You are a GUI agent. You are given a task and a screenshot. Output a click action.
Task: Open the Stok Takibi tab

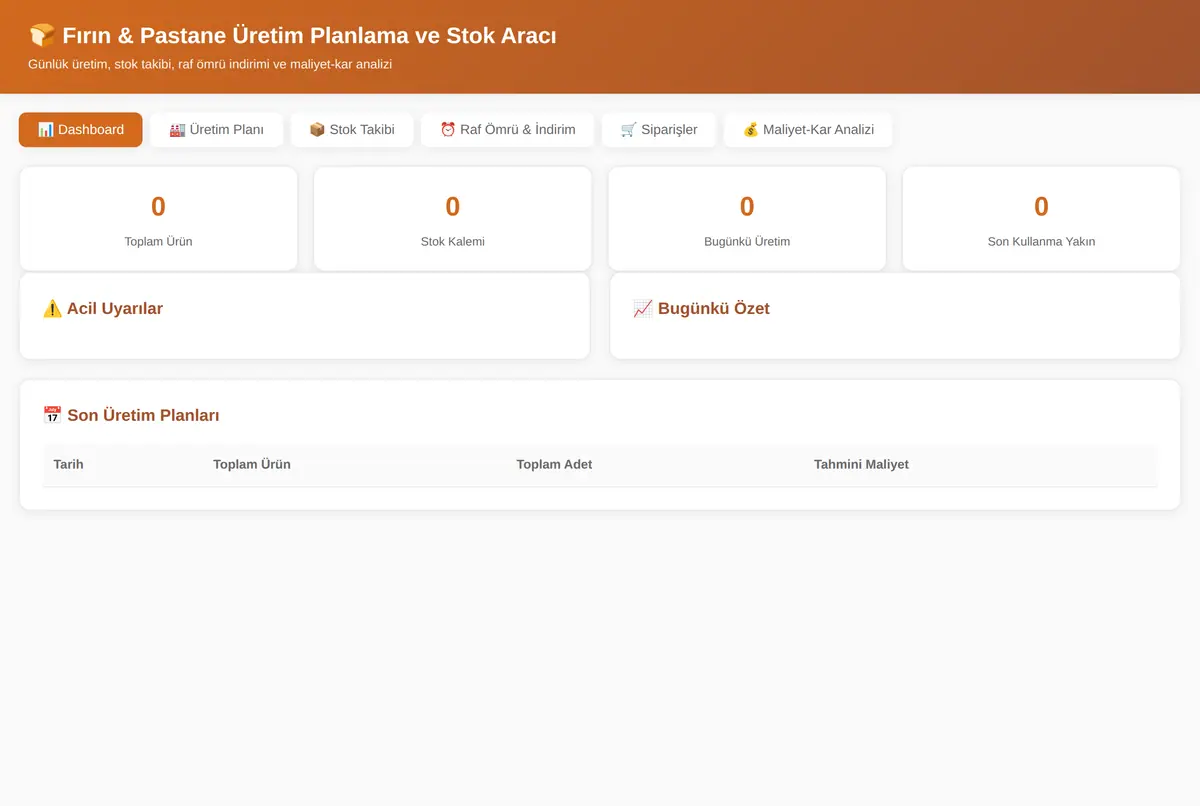pos(352,130)
